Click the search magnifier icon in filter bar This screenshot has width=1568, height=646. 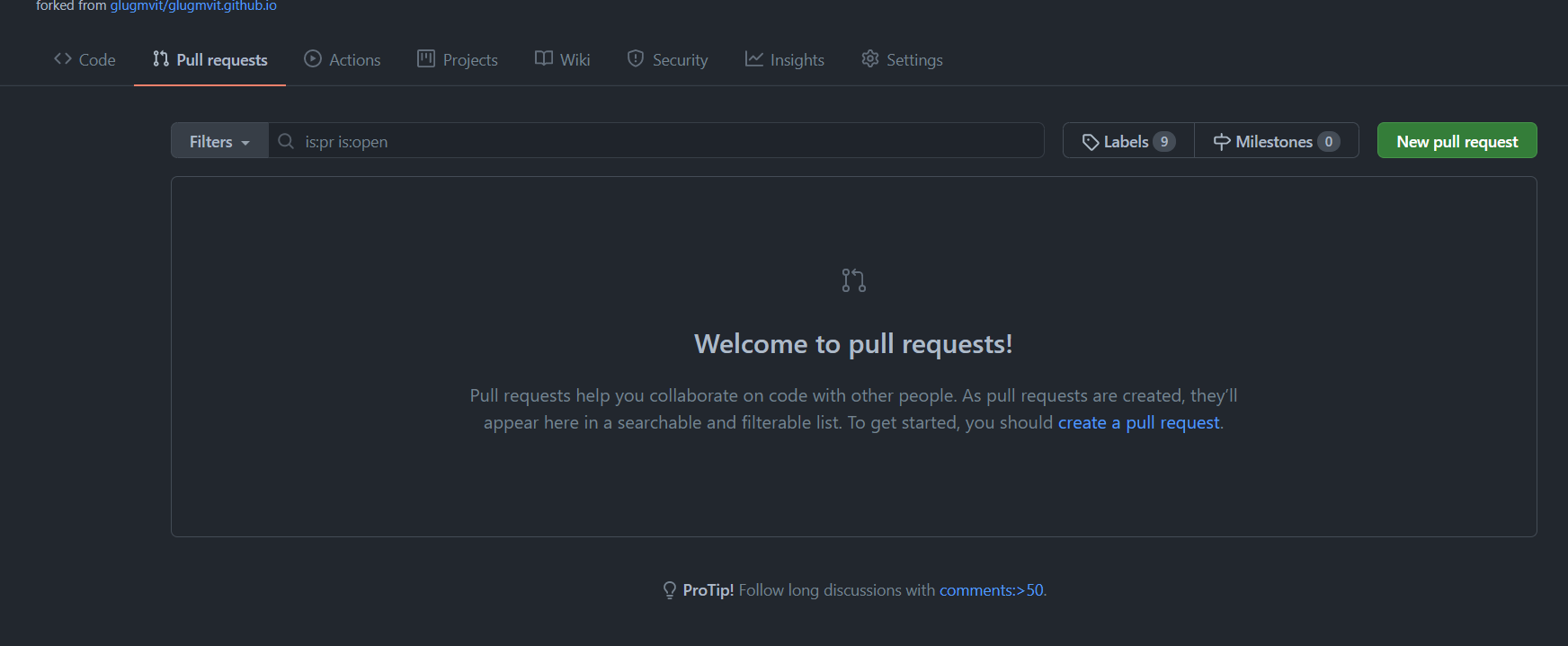click(286, 142)
